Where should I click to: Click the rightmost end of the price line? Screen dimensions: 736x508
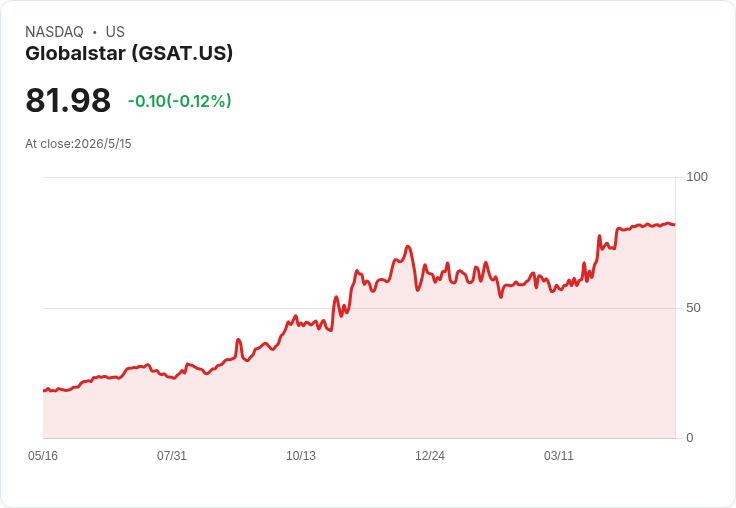[675, 225]
